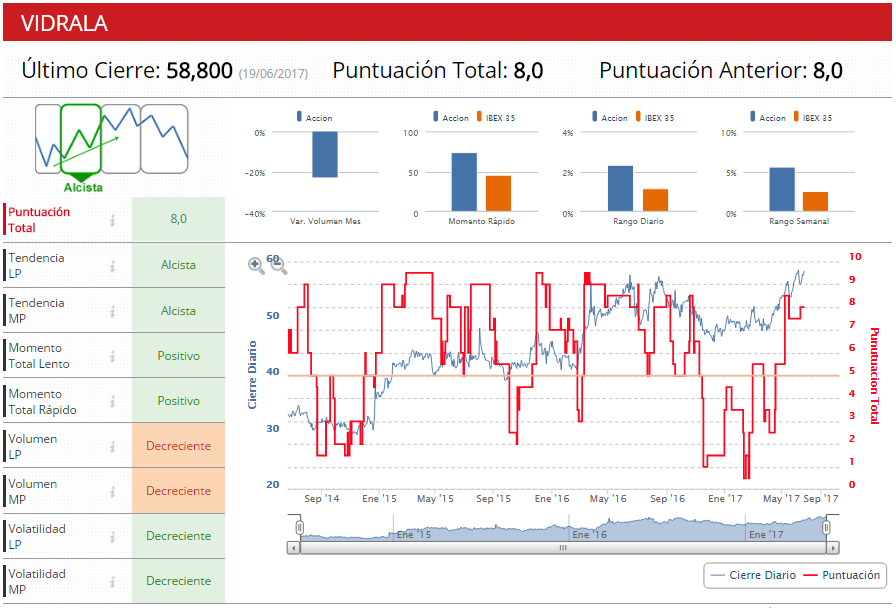This screenshot has height=608, width=896.
Task: Open info icon for Volumen LP row
Action: (113, 446)
